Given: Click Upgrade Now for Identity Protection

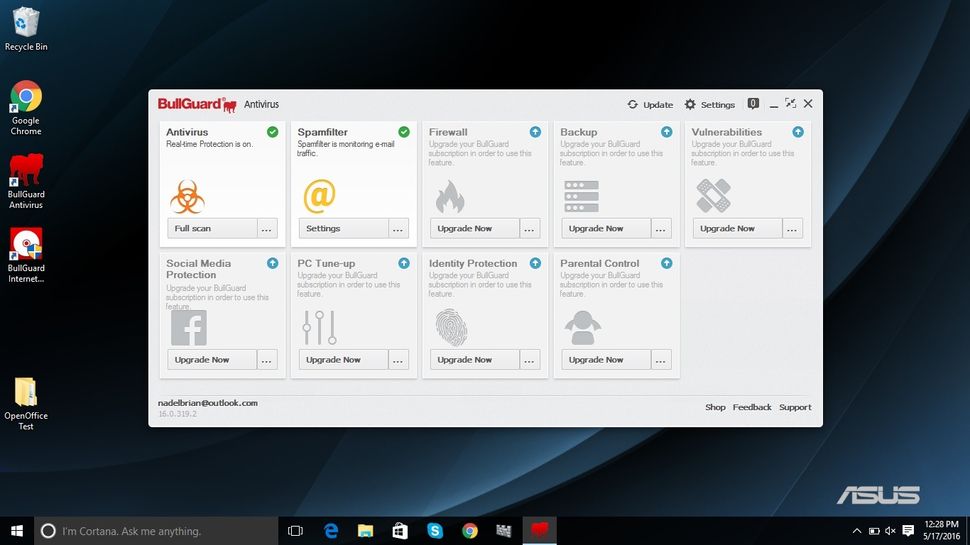Looking at the screenshot, I should [x=474, y=359].
